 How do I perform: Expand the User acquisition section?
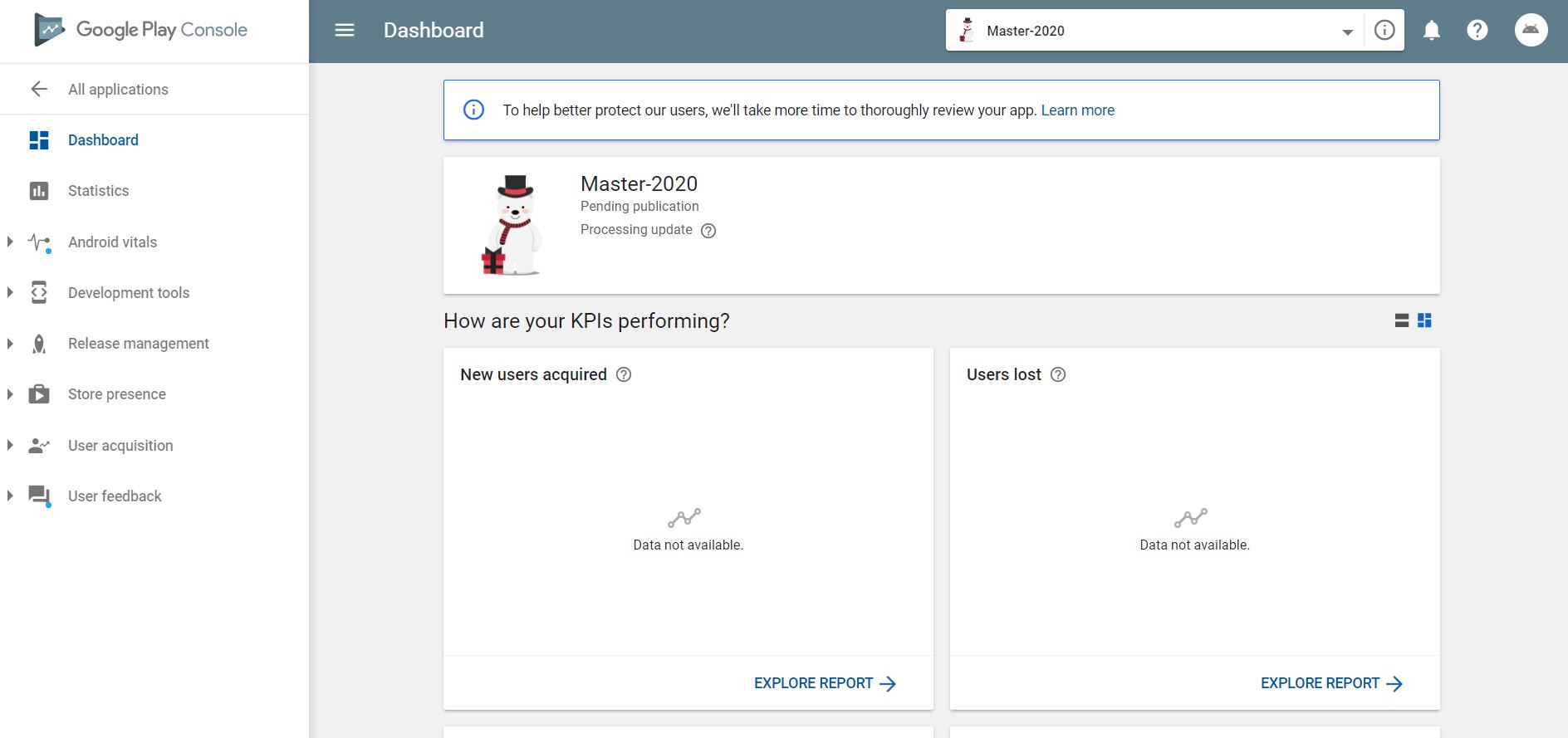coord(10,445)
